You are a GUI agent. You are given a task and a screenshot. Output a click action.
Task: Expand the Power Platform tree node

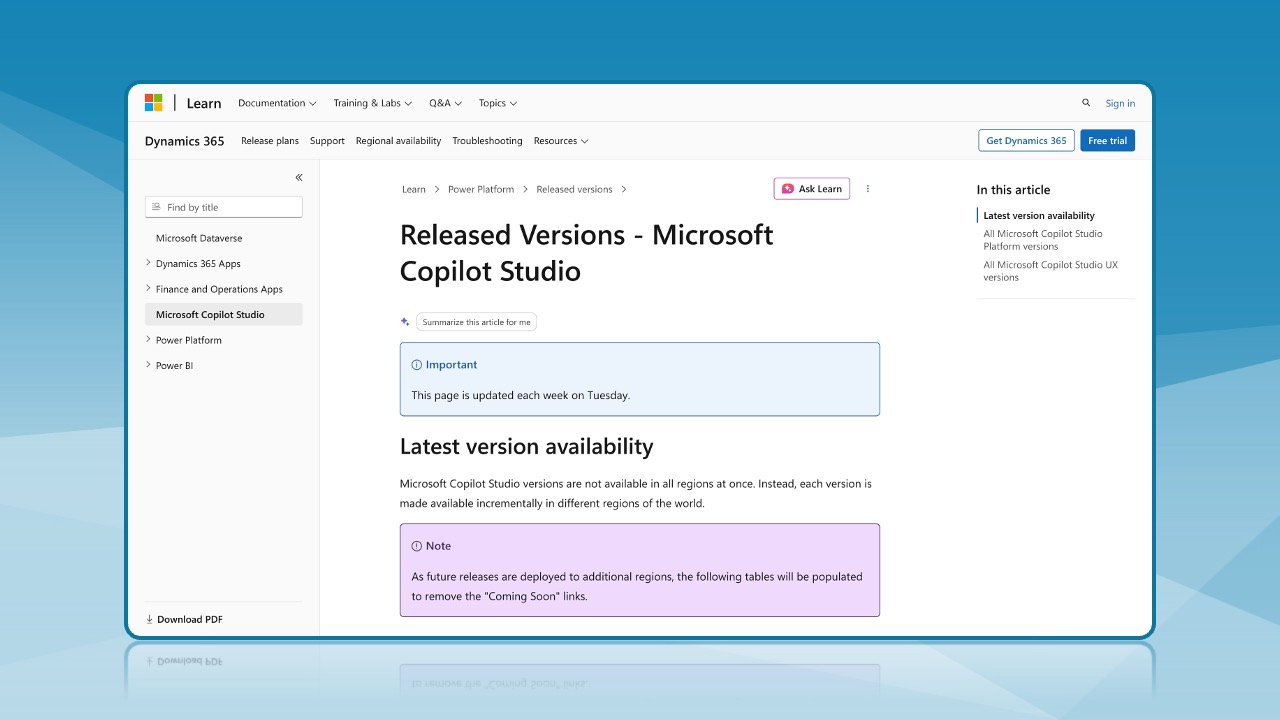pyautogui.click(x=149, y=340)
